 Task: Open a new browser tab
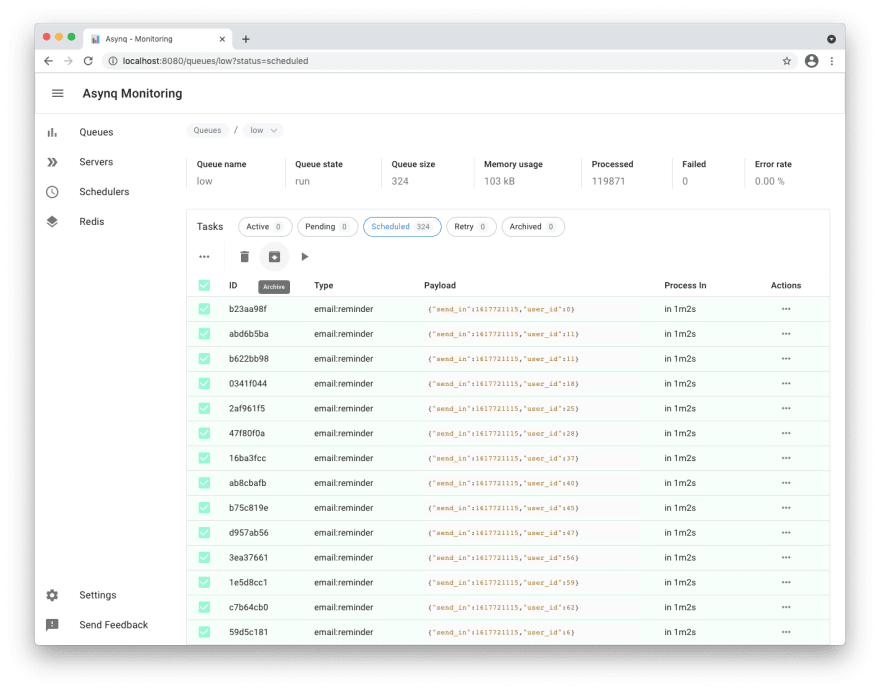pyautogui.click(x=246, y=39)
